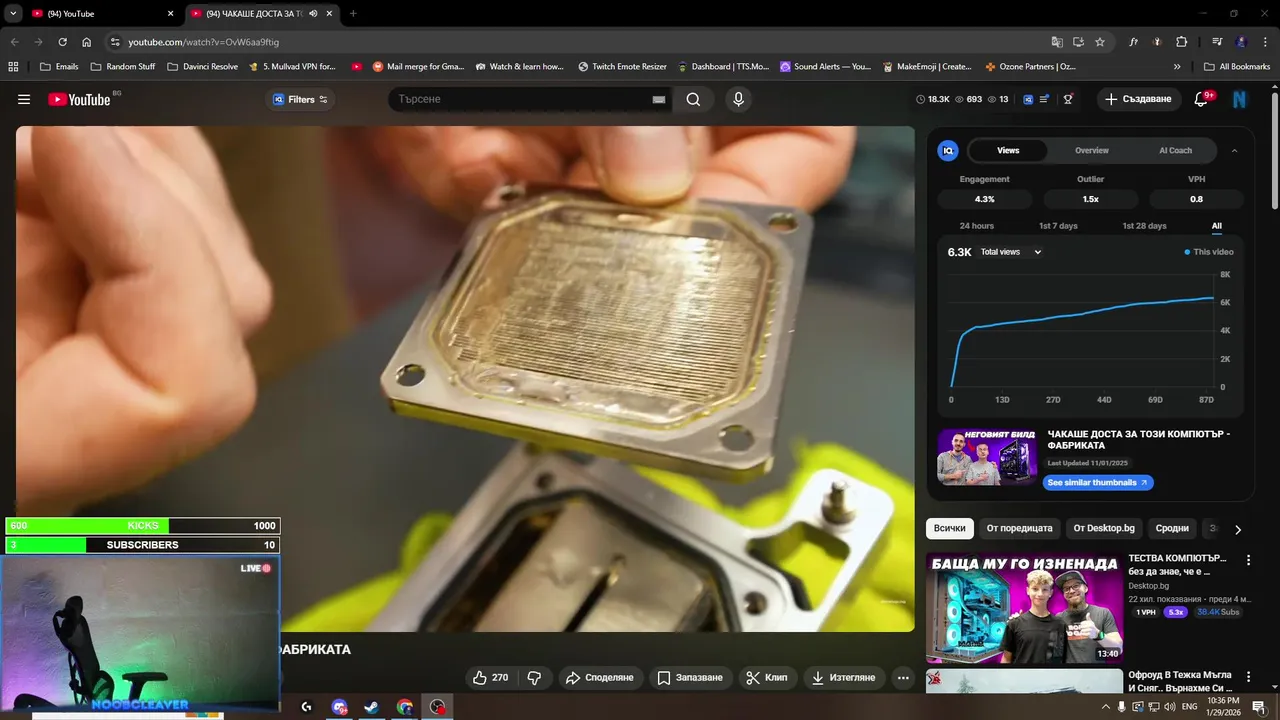Image resolution: width=1280 pixels, height=720 pixels.
Task: Open the Filters button next to the logo
Action: click(x=301, y=99)
